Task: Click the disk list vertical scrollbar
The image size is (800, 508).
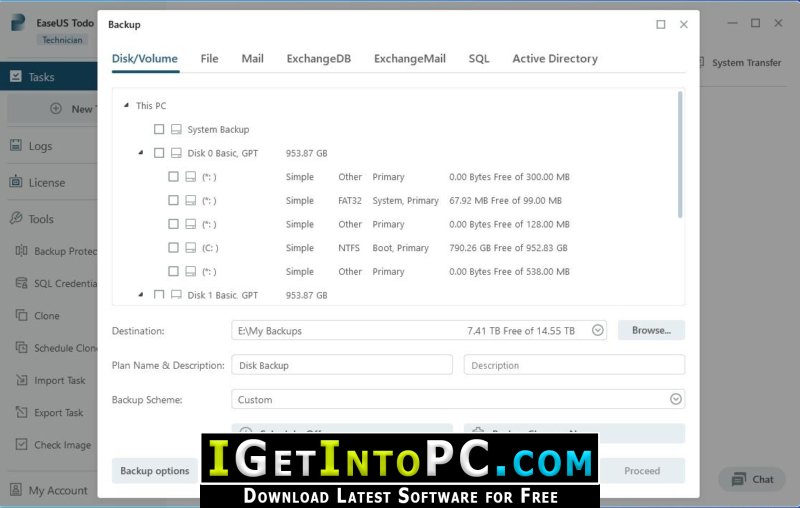Action: pos(680,155)
